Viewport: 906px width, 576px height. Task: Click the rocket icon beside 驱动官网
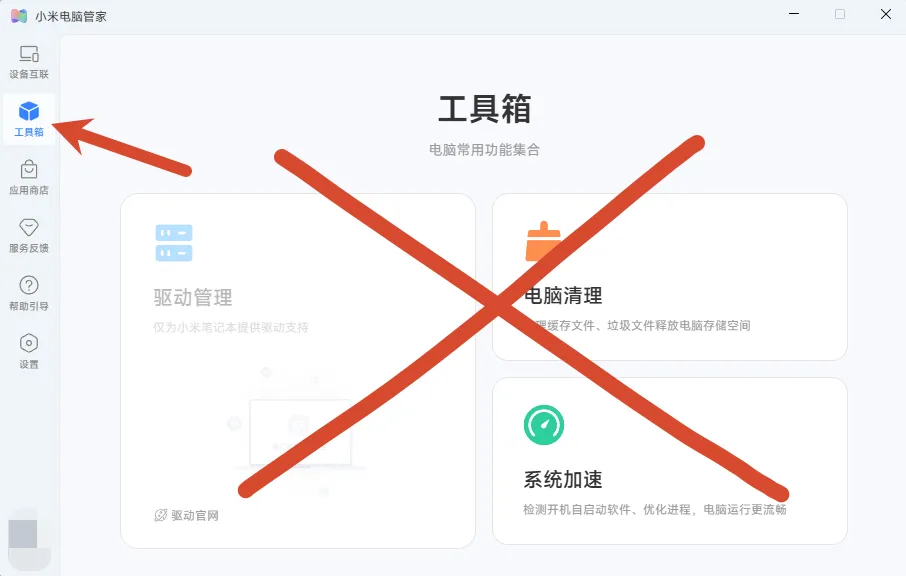pos(161,515)
